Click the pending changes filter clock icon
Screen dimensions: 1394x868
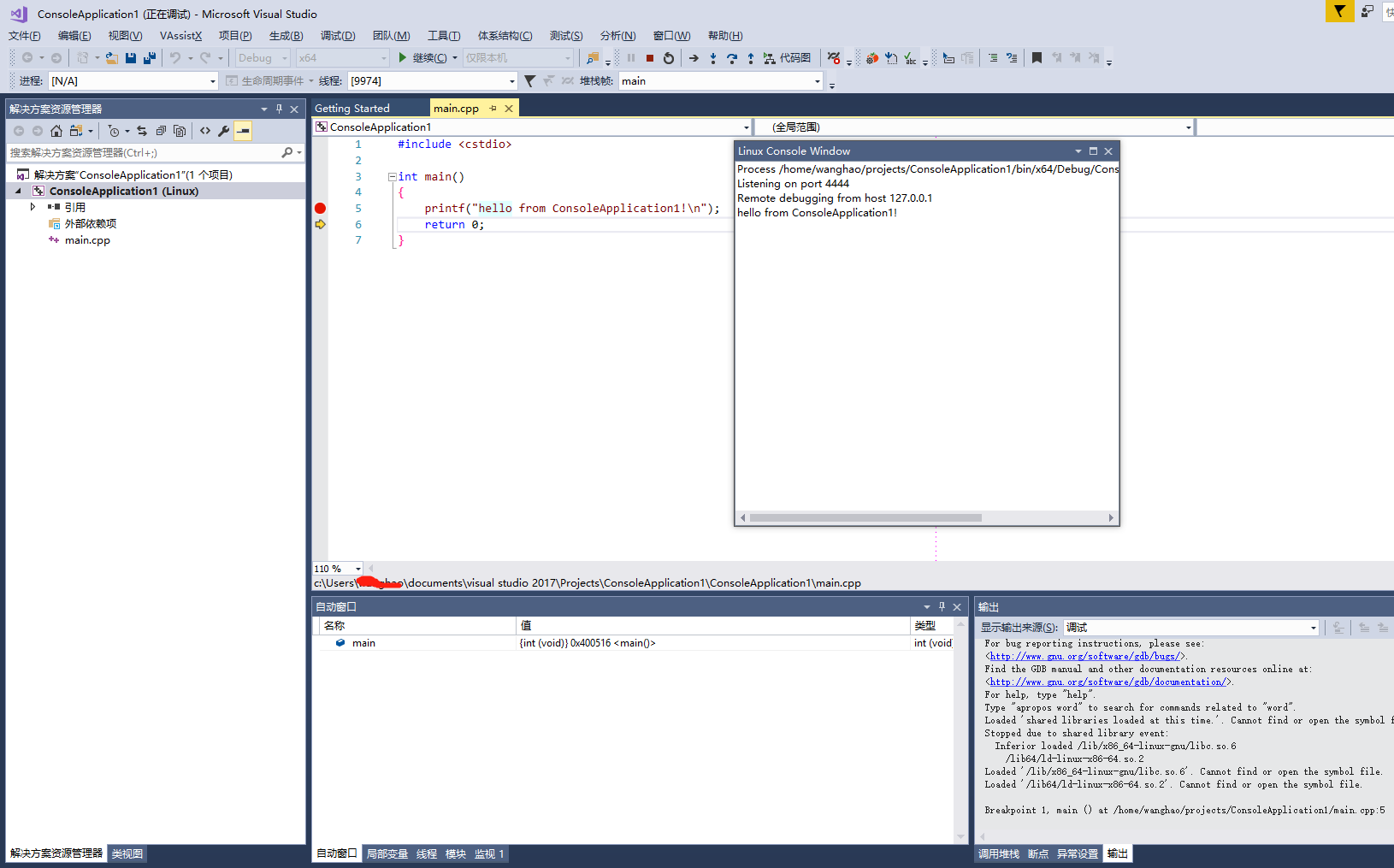(114, 131)
